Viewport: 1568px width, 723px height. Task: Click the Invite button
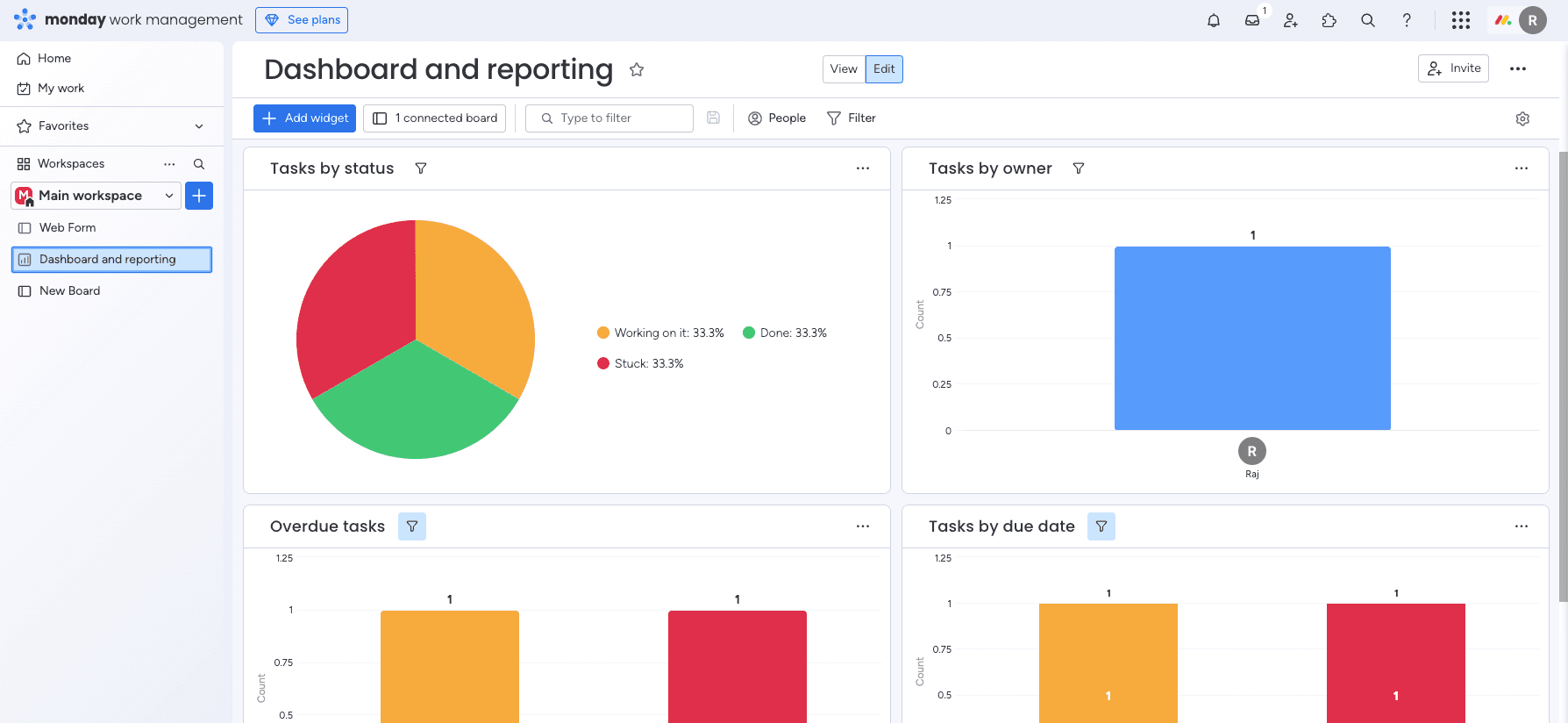[x=1453, y=68]
